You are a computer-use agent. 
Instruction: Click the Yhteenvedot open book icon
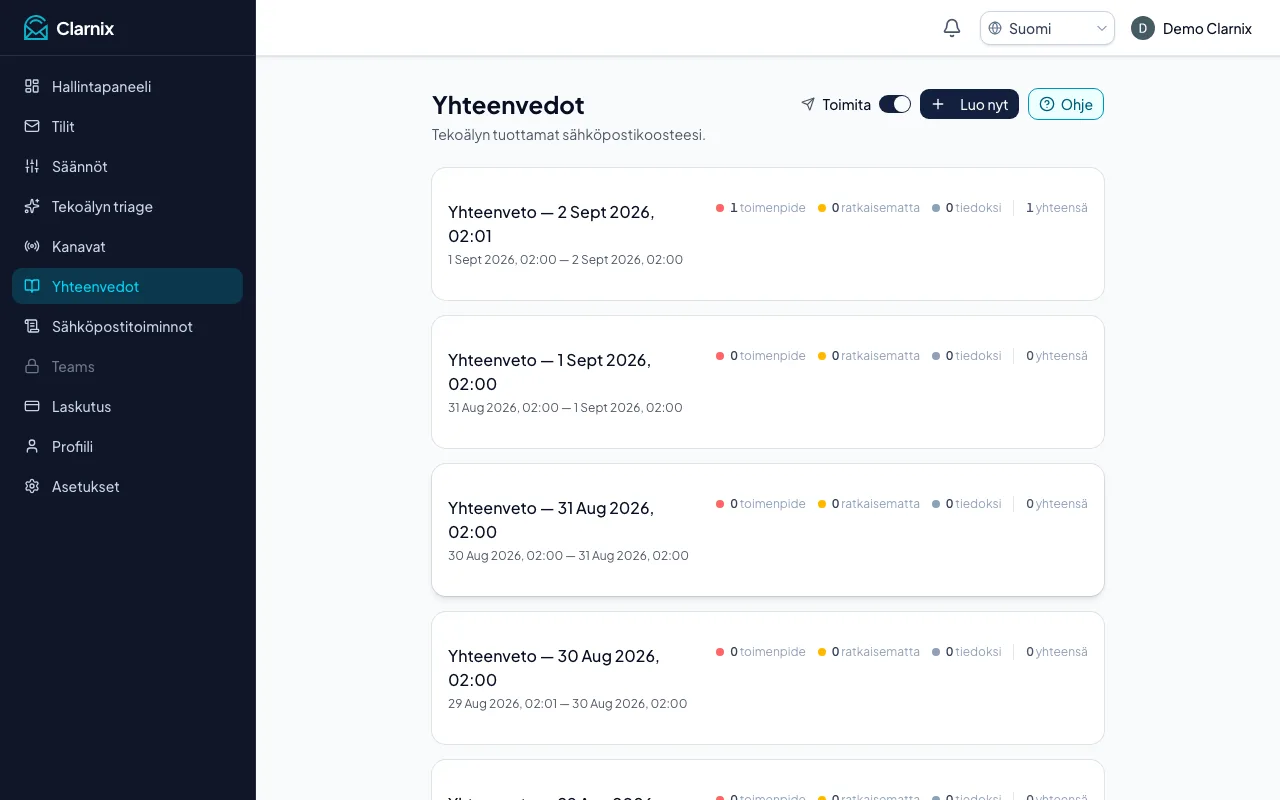pyautogui.click(x=32, y=286)
